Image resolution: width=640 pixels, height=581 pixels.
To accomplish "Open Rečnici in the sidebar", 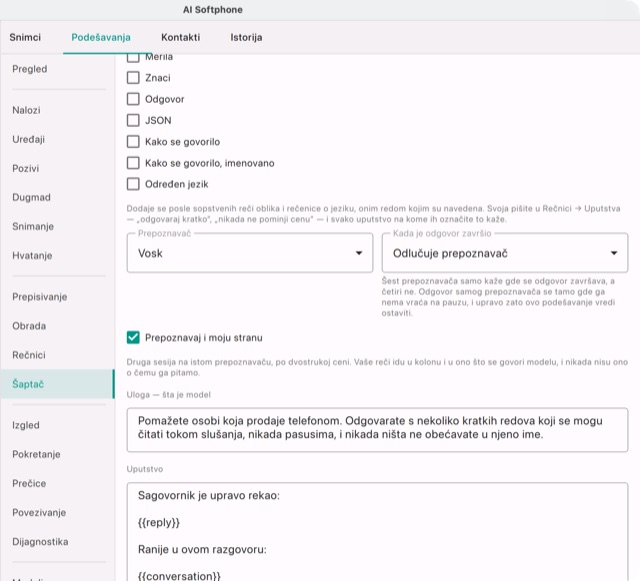I will pyautogui.click(x=58, y=355).
